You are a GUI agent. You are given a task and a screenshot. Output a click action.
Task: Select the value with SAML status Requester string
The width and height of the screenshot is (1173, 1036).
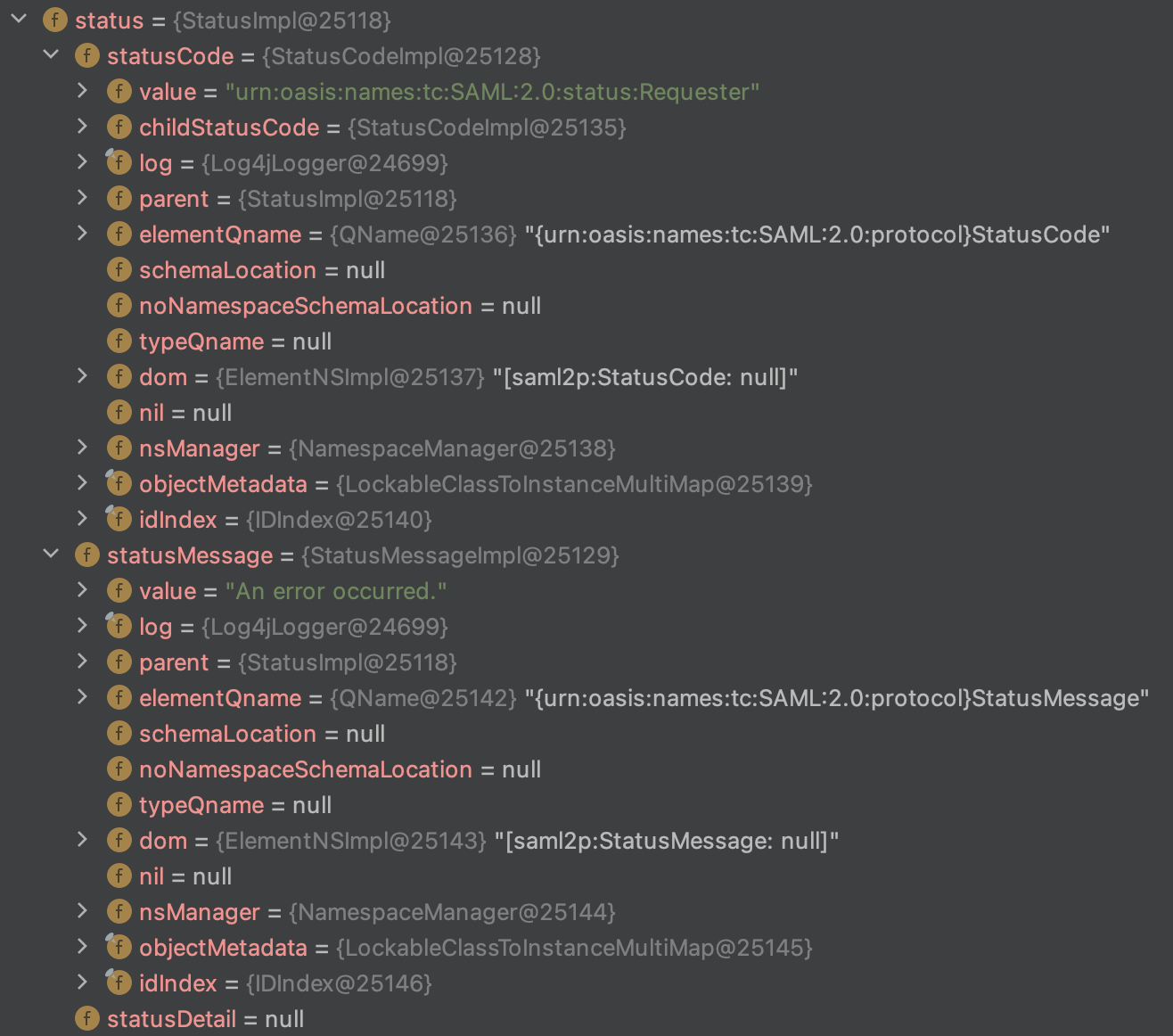[x=492, y=92]
